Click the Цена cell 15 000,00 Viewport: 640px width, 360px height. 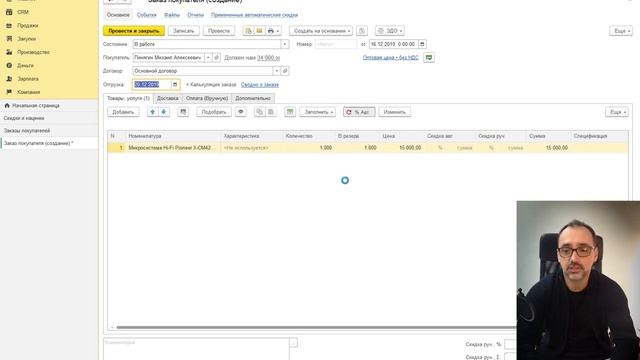[x=402, y=148]
